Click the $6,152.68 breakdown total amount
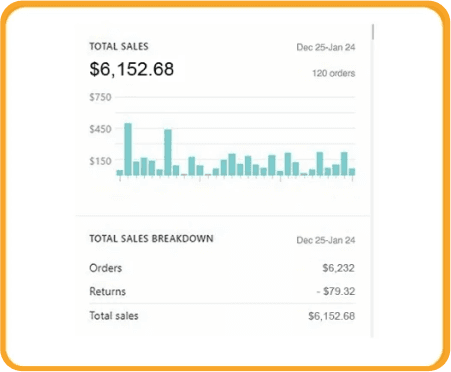 click(x=331, y=316)
